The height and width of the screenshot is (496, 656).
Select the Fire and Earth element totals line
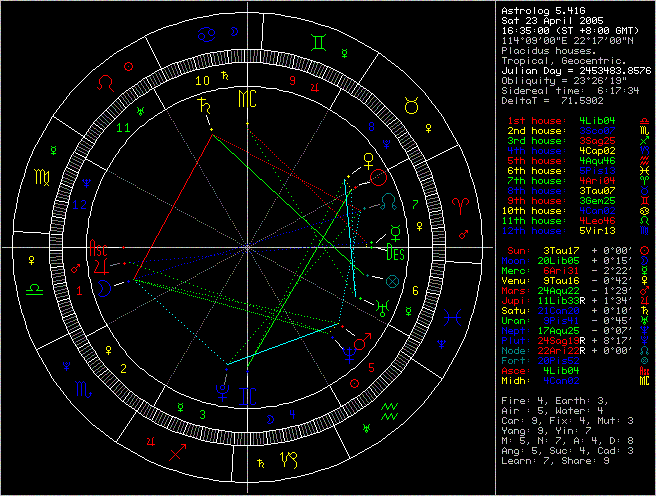point(556,400)
